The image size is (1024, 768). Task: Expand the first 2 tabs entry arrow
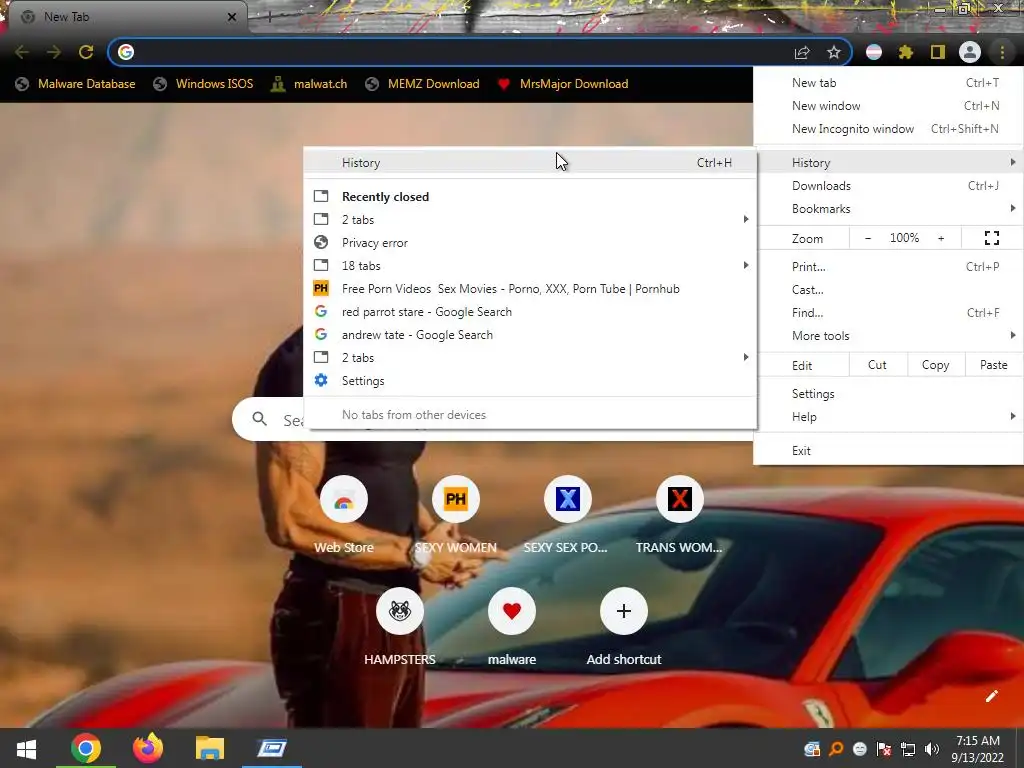(746, 219)
